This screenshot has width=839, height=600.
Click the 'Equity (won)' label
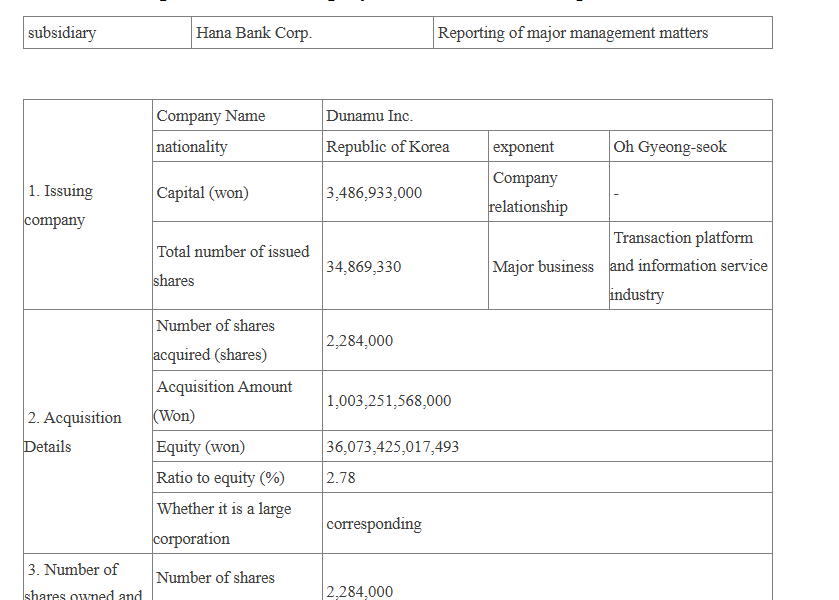pos(201,446)
